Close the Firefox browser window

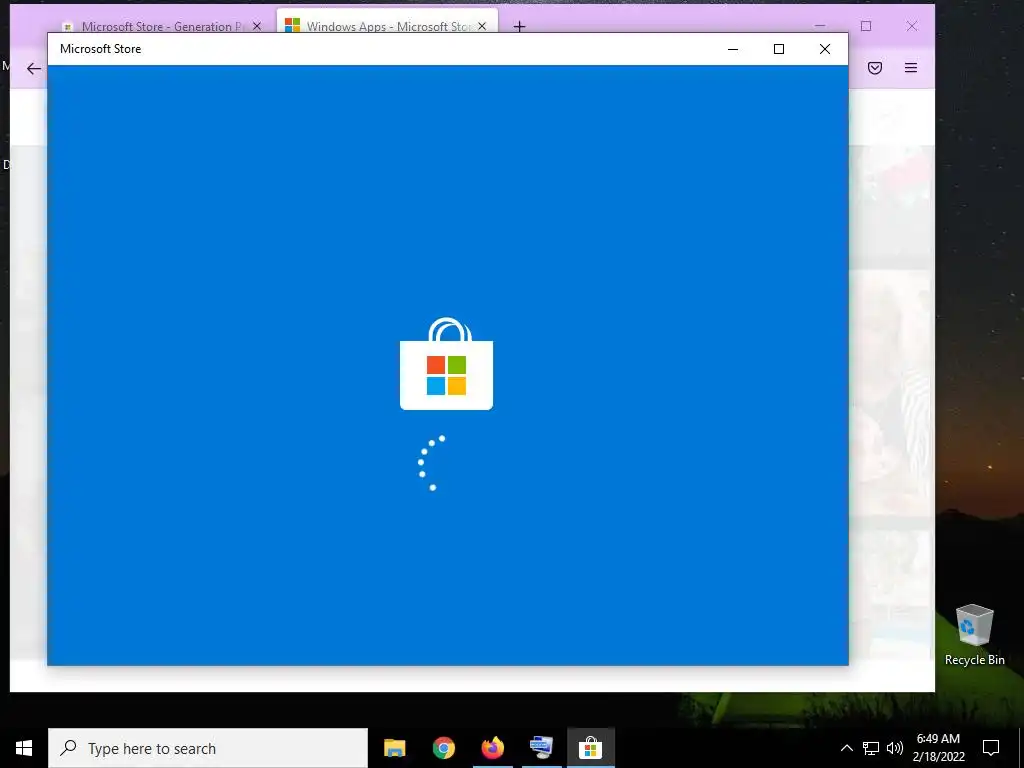pyautogui.click(x=912, y=26)
